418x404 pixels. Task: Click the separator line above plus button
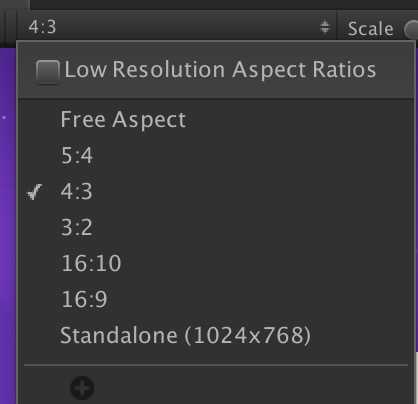(x=216, y=365)
